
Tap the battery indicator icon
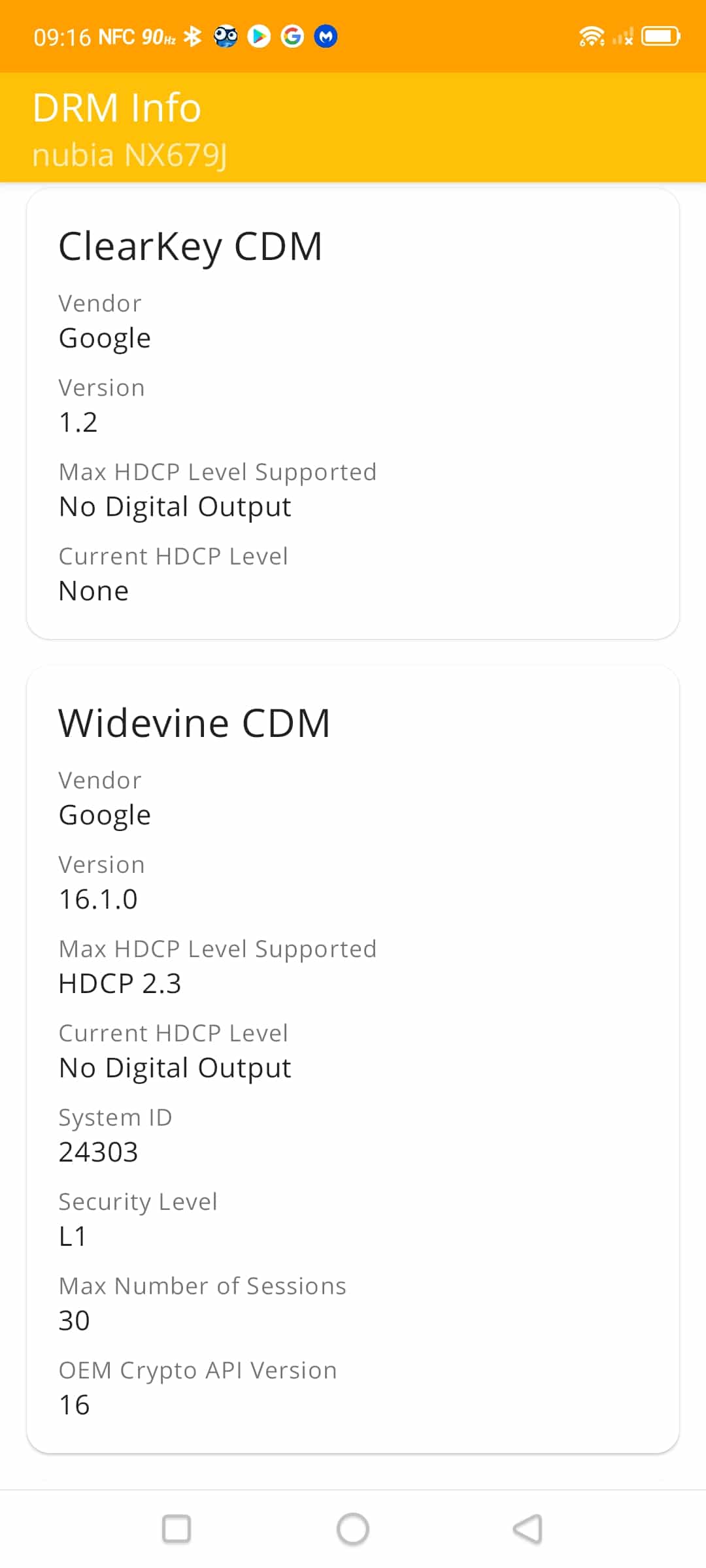[x=661, y=37]
